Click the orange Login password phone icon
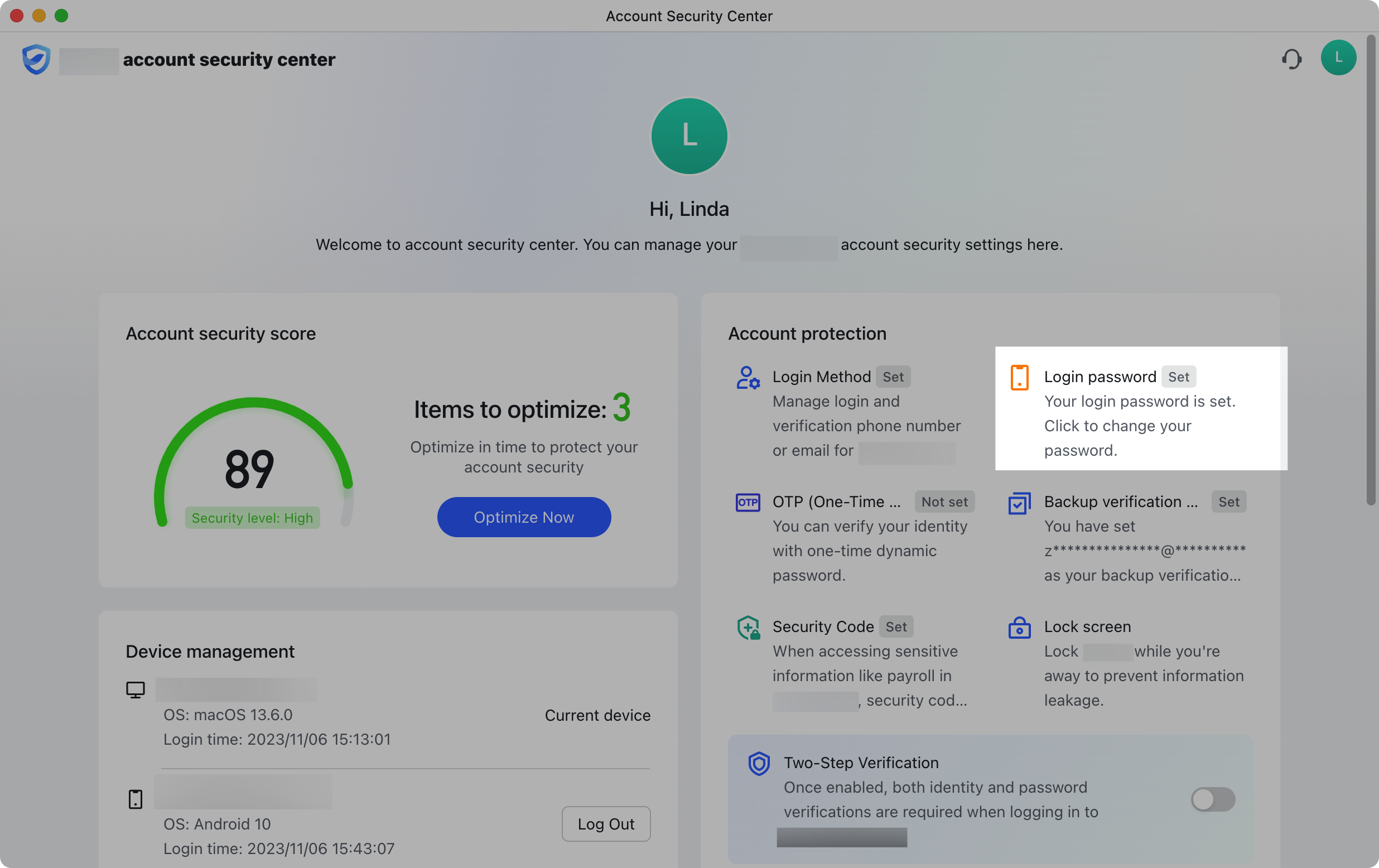 click(x=1019, y=377)
